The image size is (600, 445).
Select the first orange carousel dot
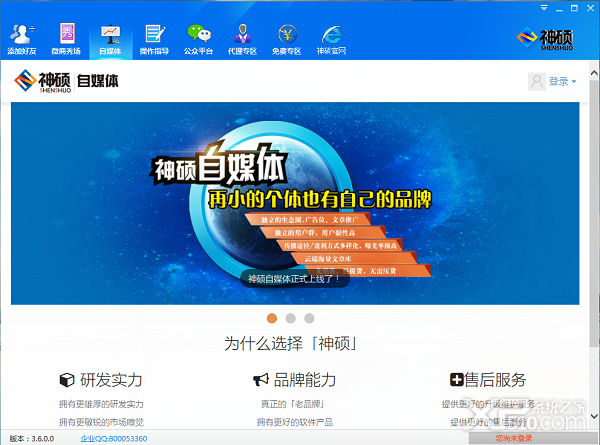[x=272, y=318]
